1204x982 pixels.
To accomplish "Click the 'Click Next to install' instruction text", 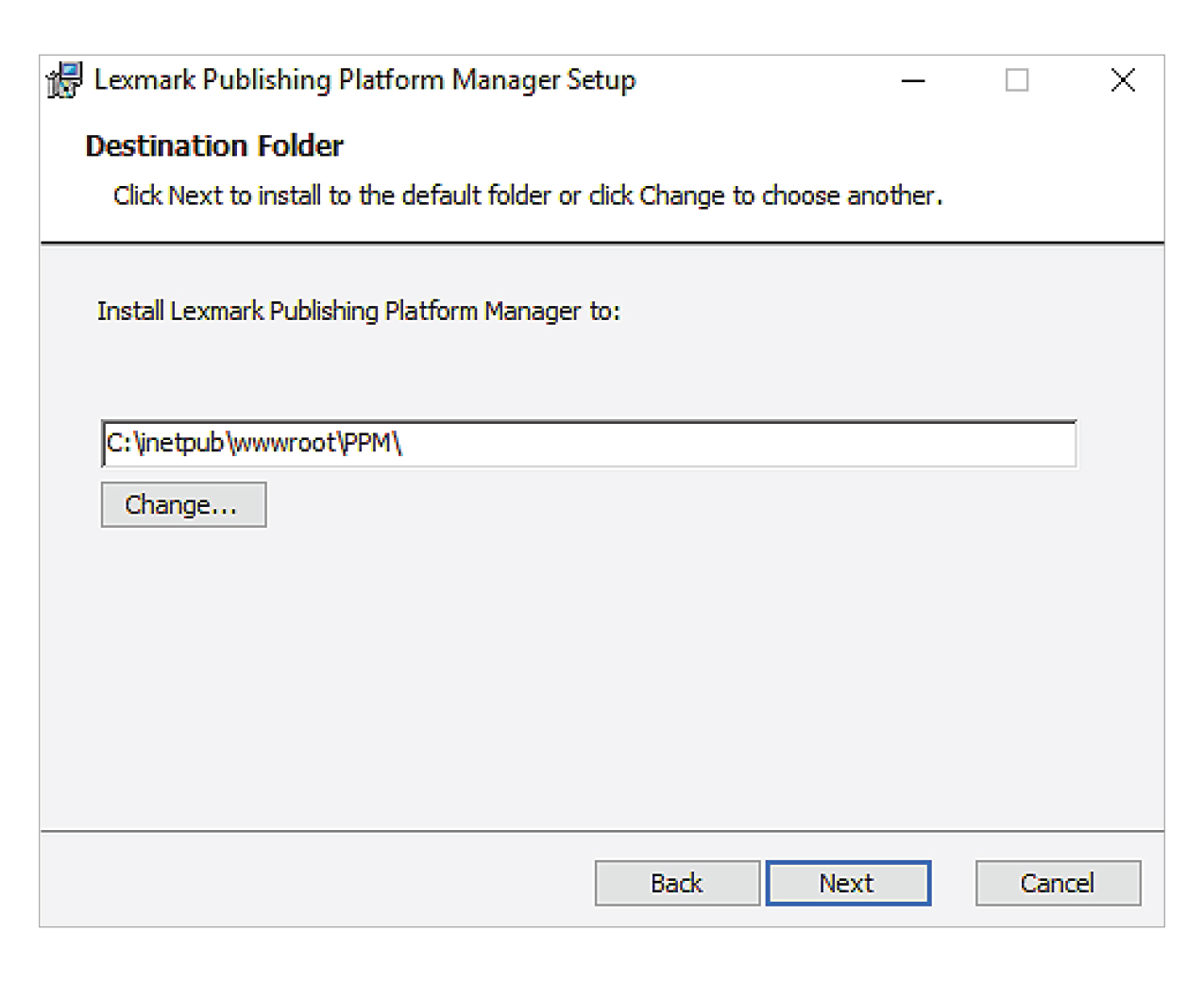I will [528, 195].
